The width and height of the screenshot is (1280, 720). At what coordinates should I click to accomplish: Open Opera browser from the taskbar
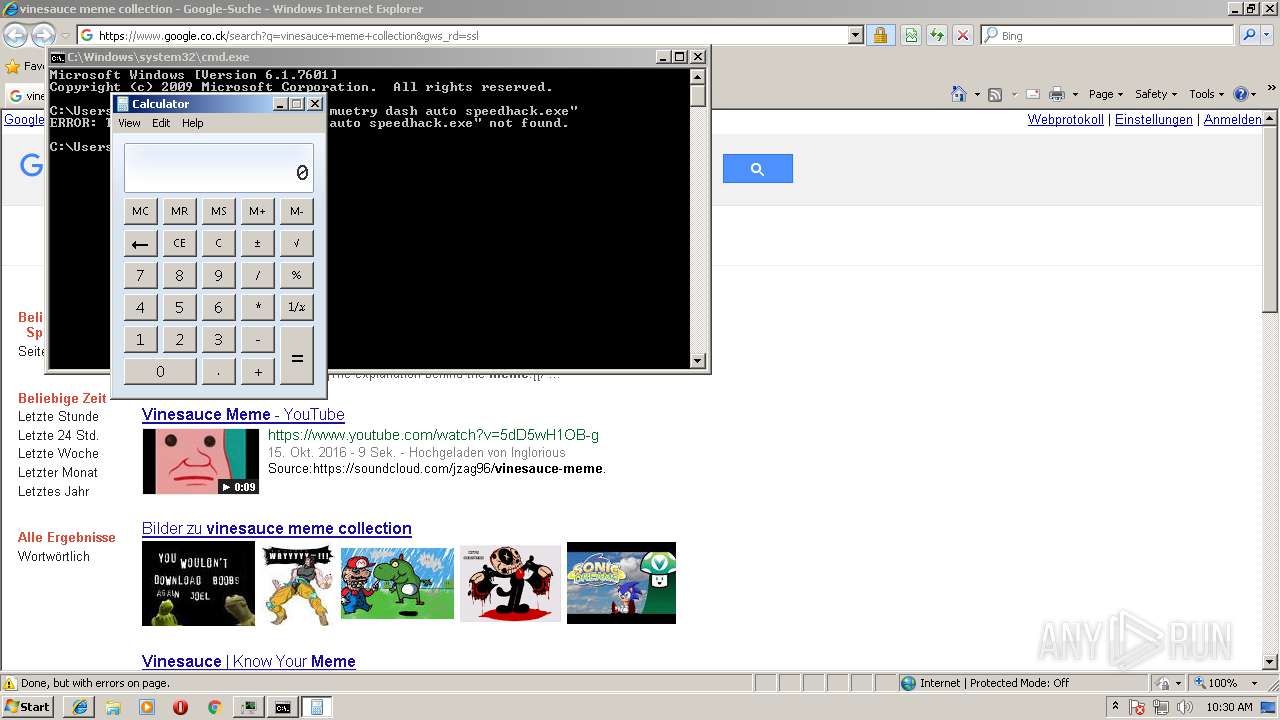tap(180, 707)
